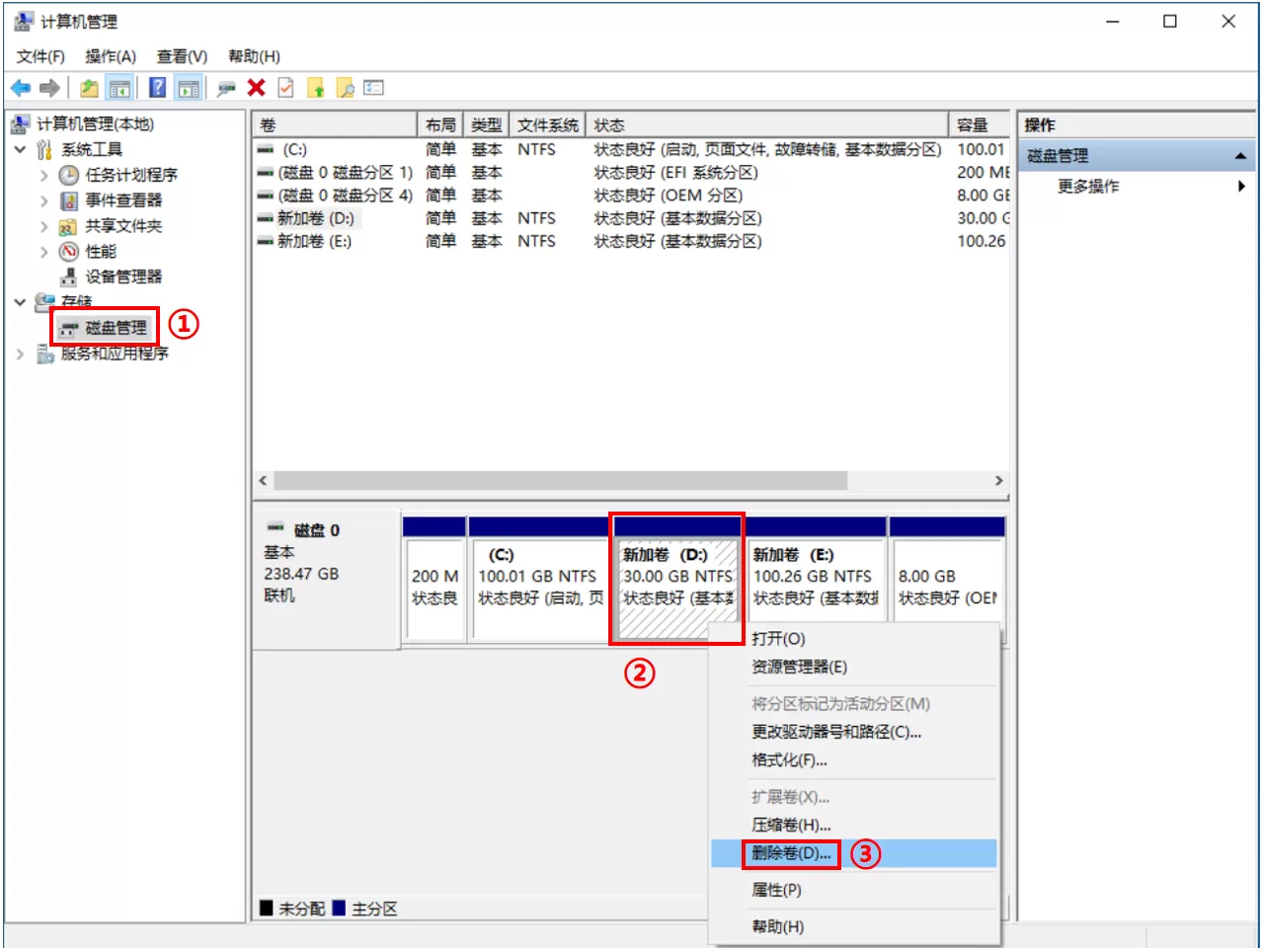Viewport: 1262px width, 952px height.
Task: Click the up one level folder icon
Action: coord(88,87)
